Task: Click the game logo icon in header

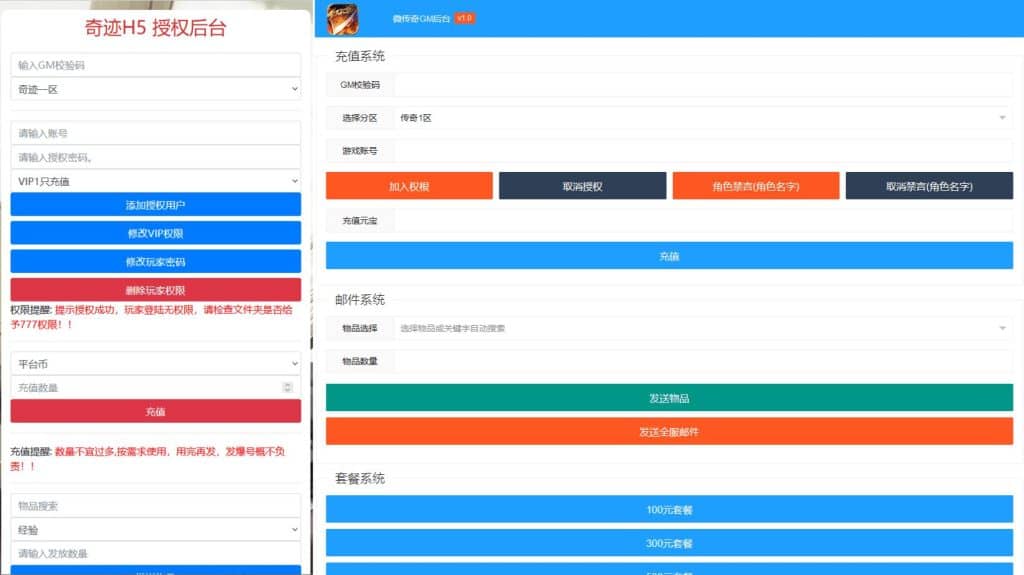Action: tap(370, 18)
